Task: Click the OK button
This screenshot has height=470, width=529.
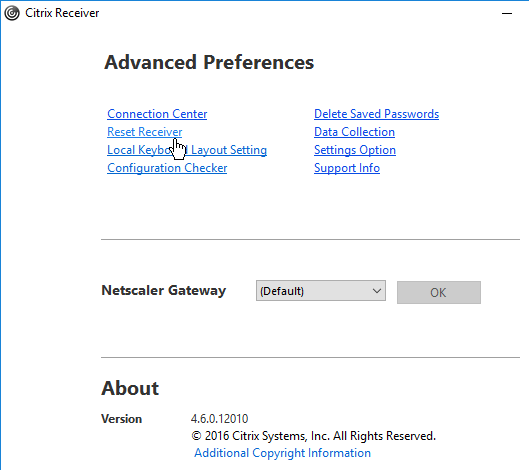Action: pyautogui.click(x=439, y=293)
